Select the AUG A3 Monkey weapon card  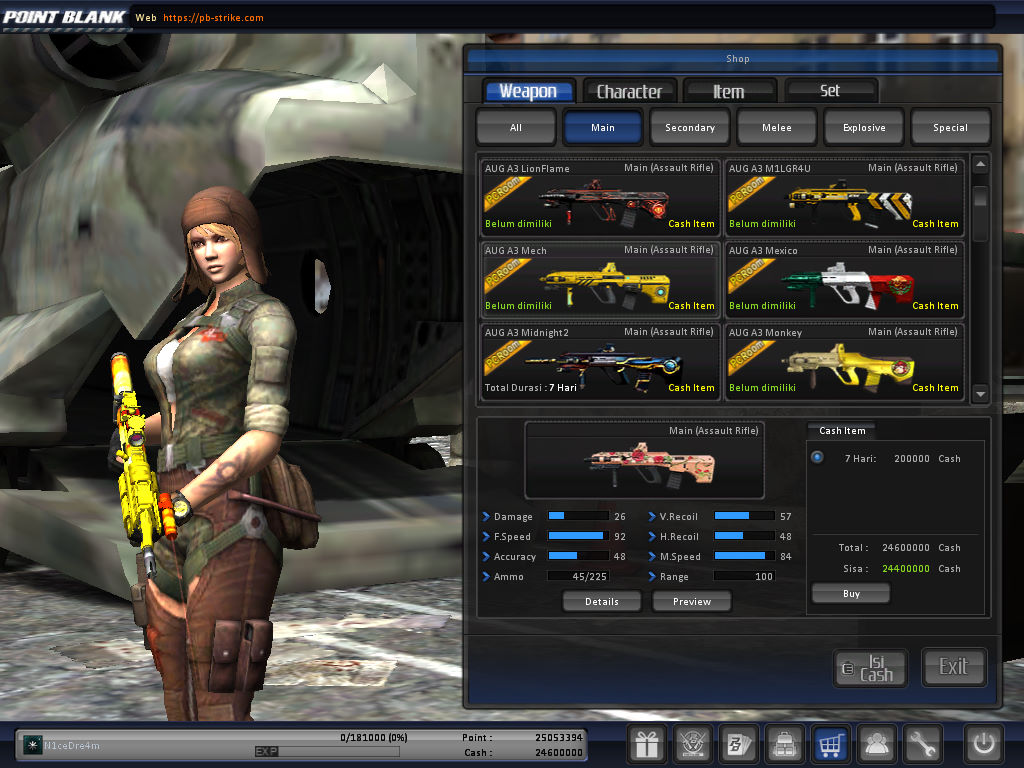(844, 361)
